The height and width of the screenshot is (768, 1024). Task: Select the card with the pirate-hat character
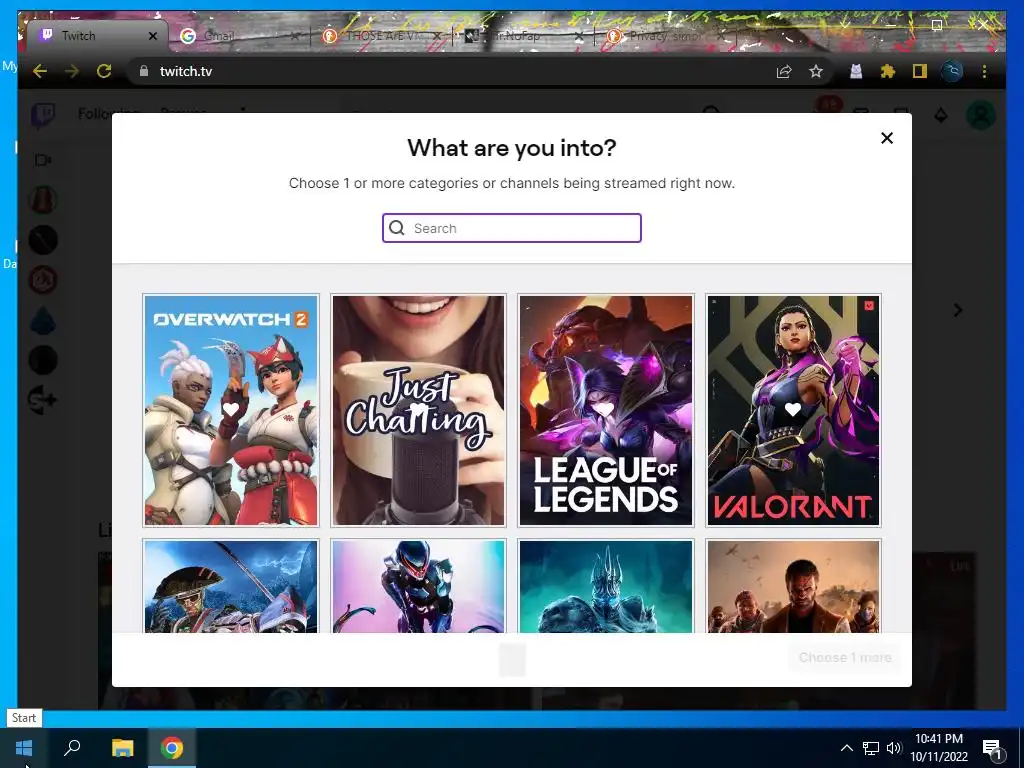point(231,586)
